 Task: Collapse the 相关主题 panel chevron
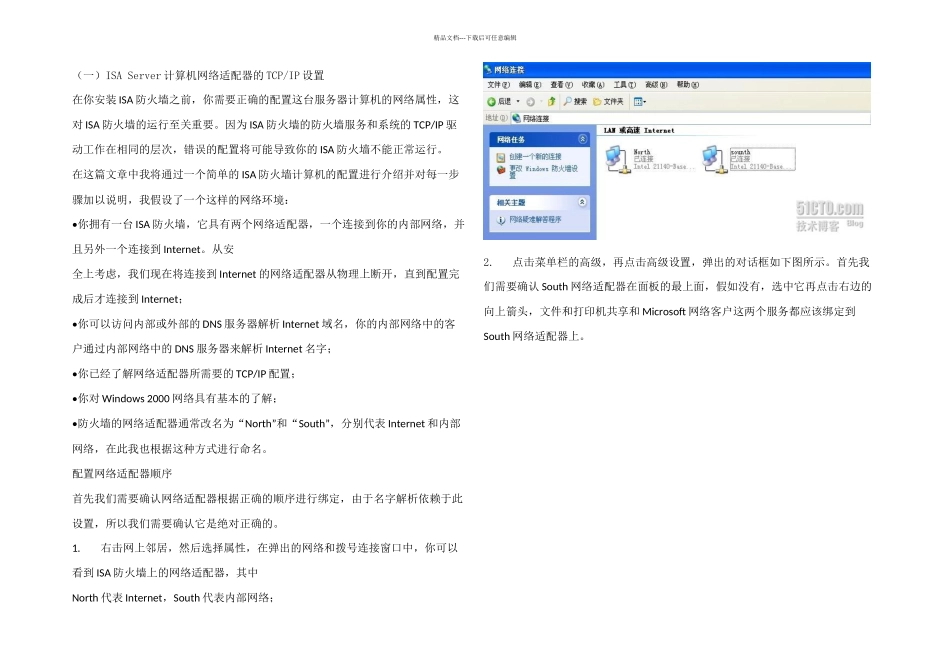(x=582, y=202)
